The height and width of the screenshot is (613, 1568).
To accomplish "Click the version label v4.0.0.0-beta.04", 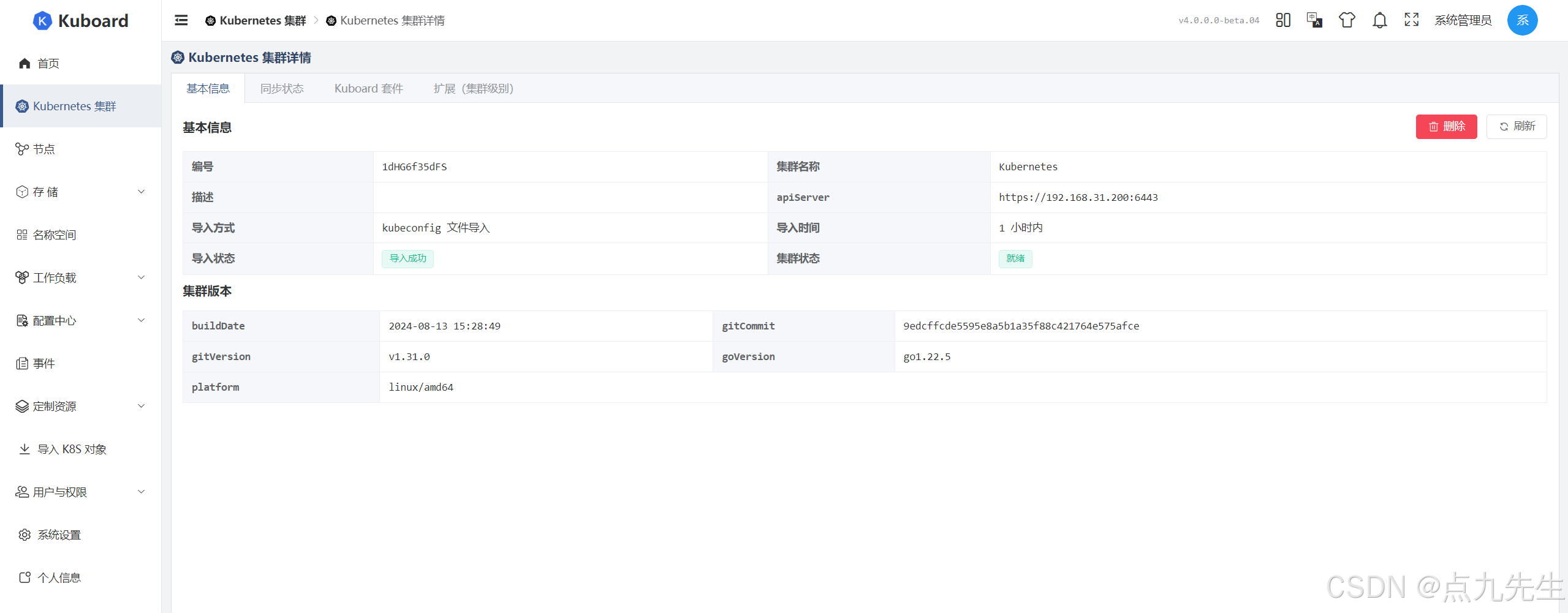I will (x=1219, y=20).
